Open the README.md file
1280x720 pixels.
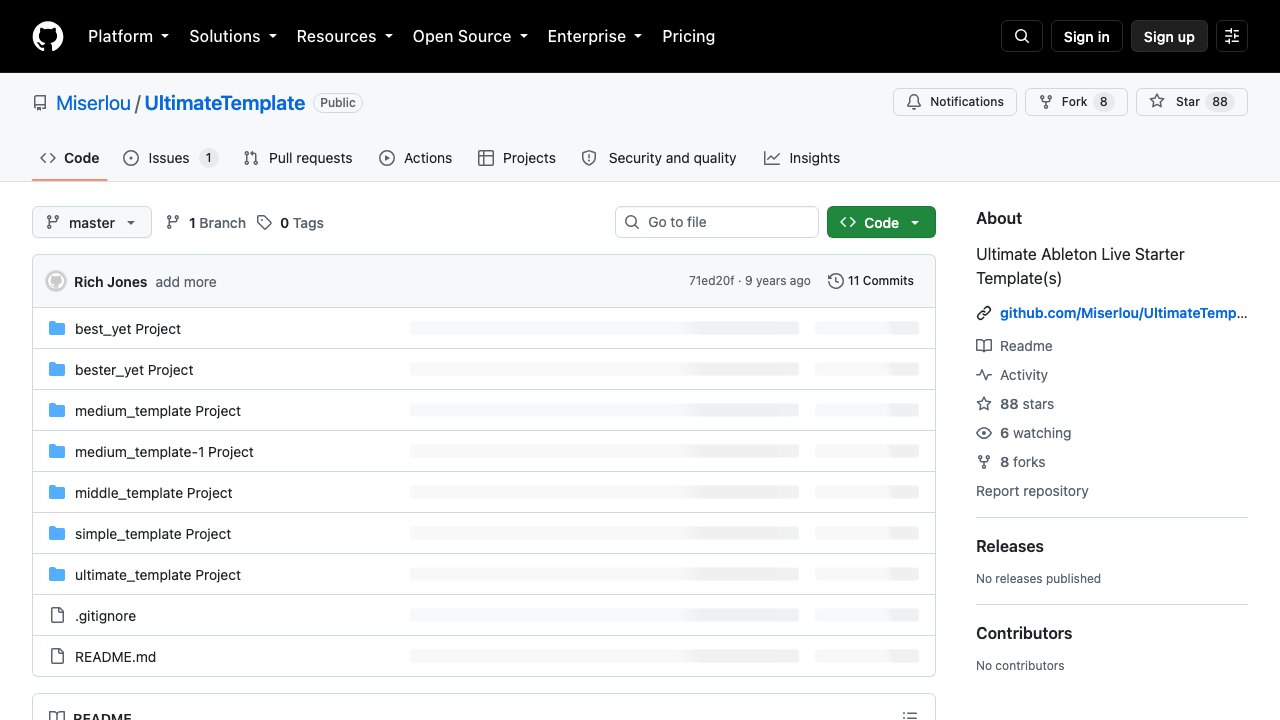tap(115, 657)
